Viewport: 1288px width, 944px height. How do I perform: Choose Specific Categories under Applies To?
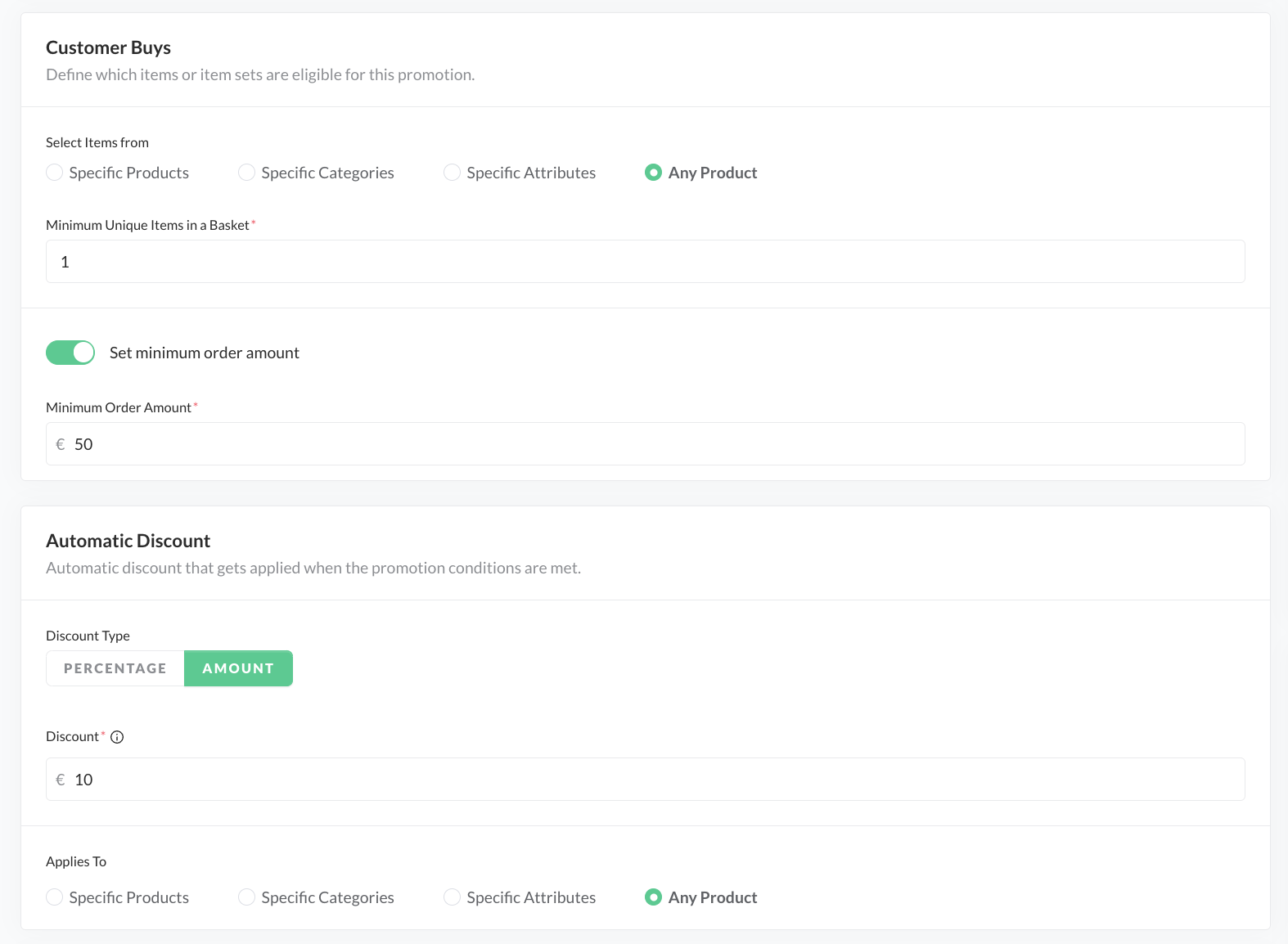(x=247, y=897)
